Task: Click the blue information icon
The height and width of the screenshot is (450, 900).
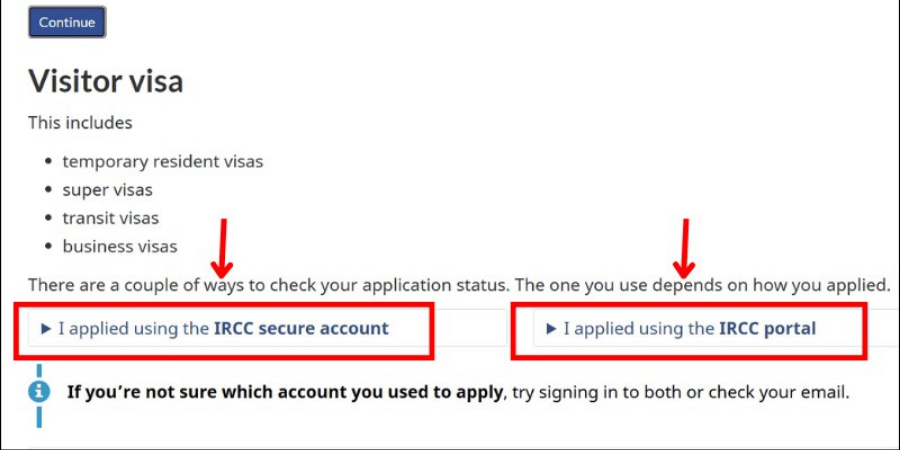Action: coord(39,391)
